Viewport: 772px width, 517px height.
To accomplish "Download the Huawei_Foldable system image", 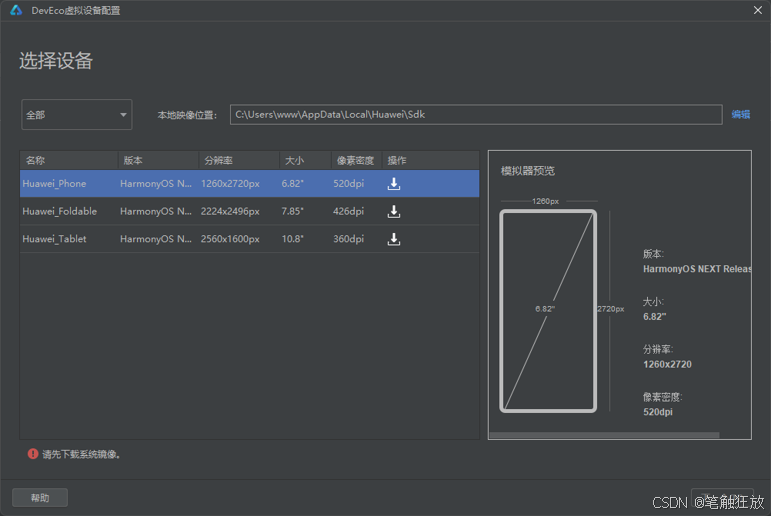I will click(x=393, y=211).
